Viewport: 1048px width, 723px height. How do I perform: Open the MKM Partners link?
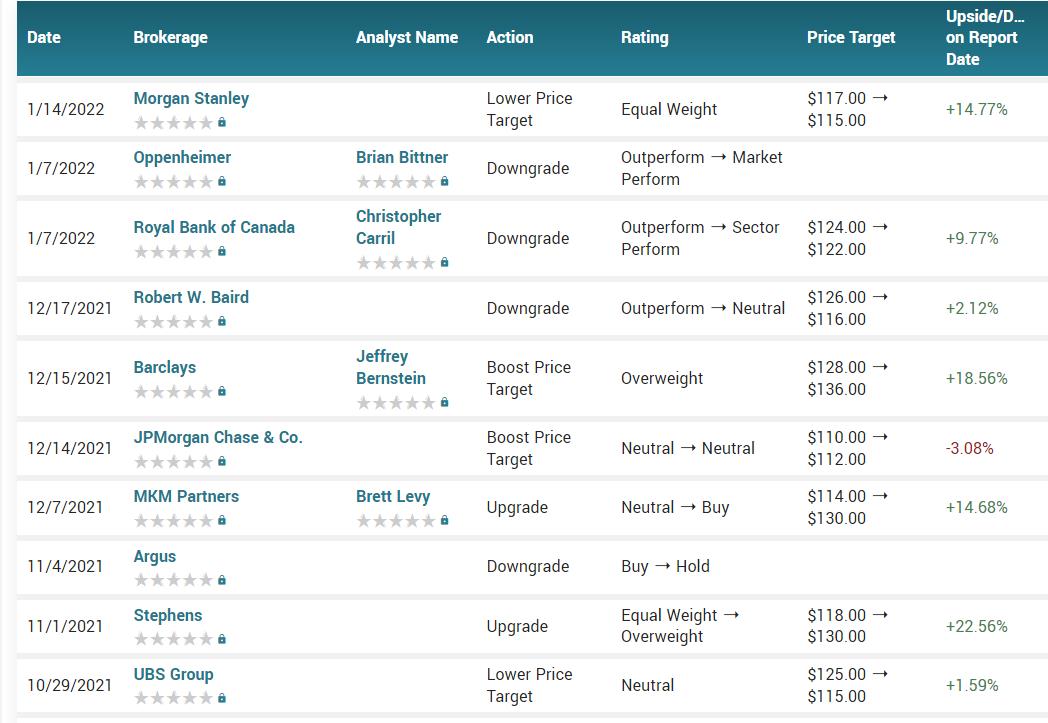pos(186,496)
